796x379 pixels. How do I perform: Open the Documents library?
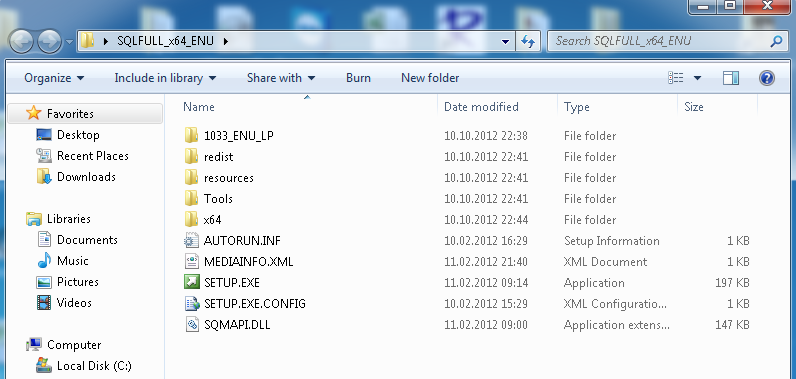(87, 239)
